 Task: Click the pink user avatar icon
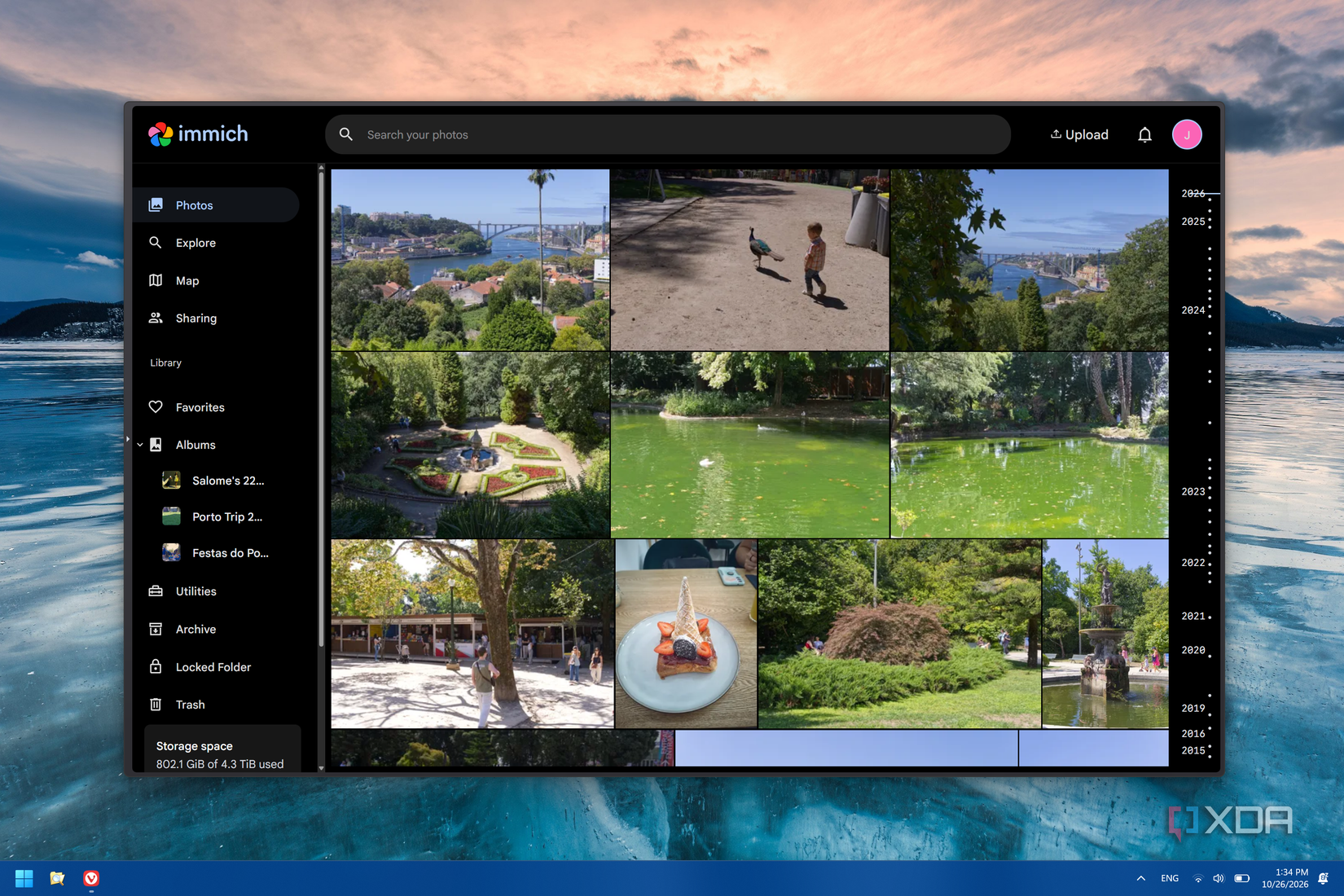(x=1187, y=134)
